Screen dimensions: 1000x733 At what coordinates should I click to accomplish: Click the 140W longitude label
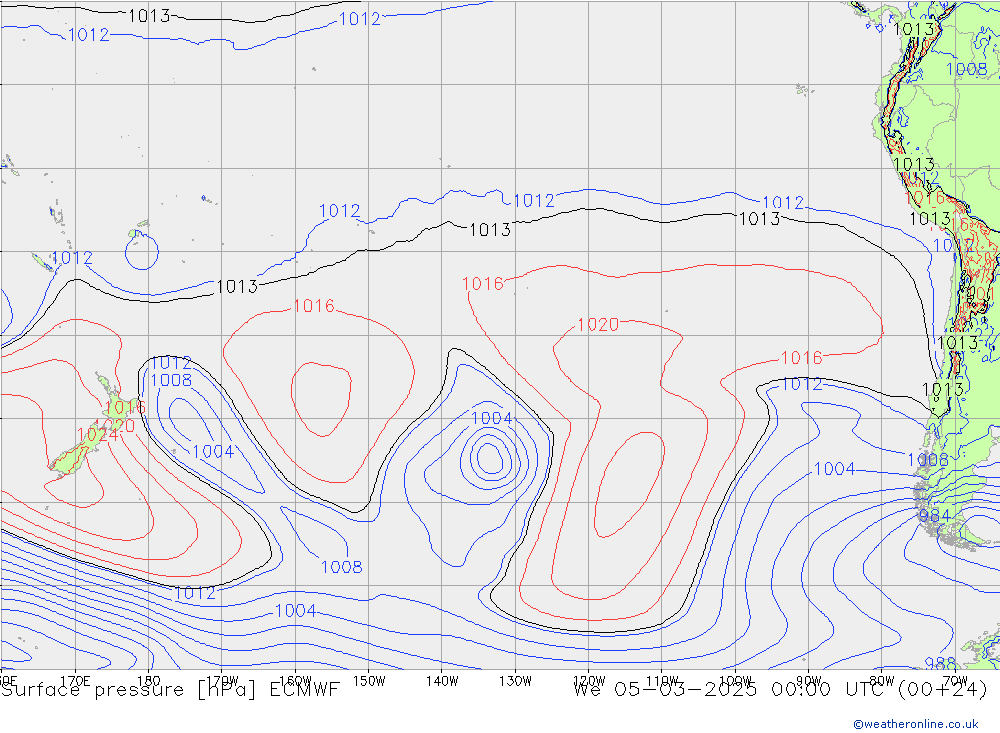[442, 681]
